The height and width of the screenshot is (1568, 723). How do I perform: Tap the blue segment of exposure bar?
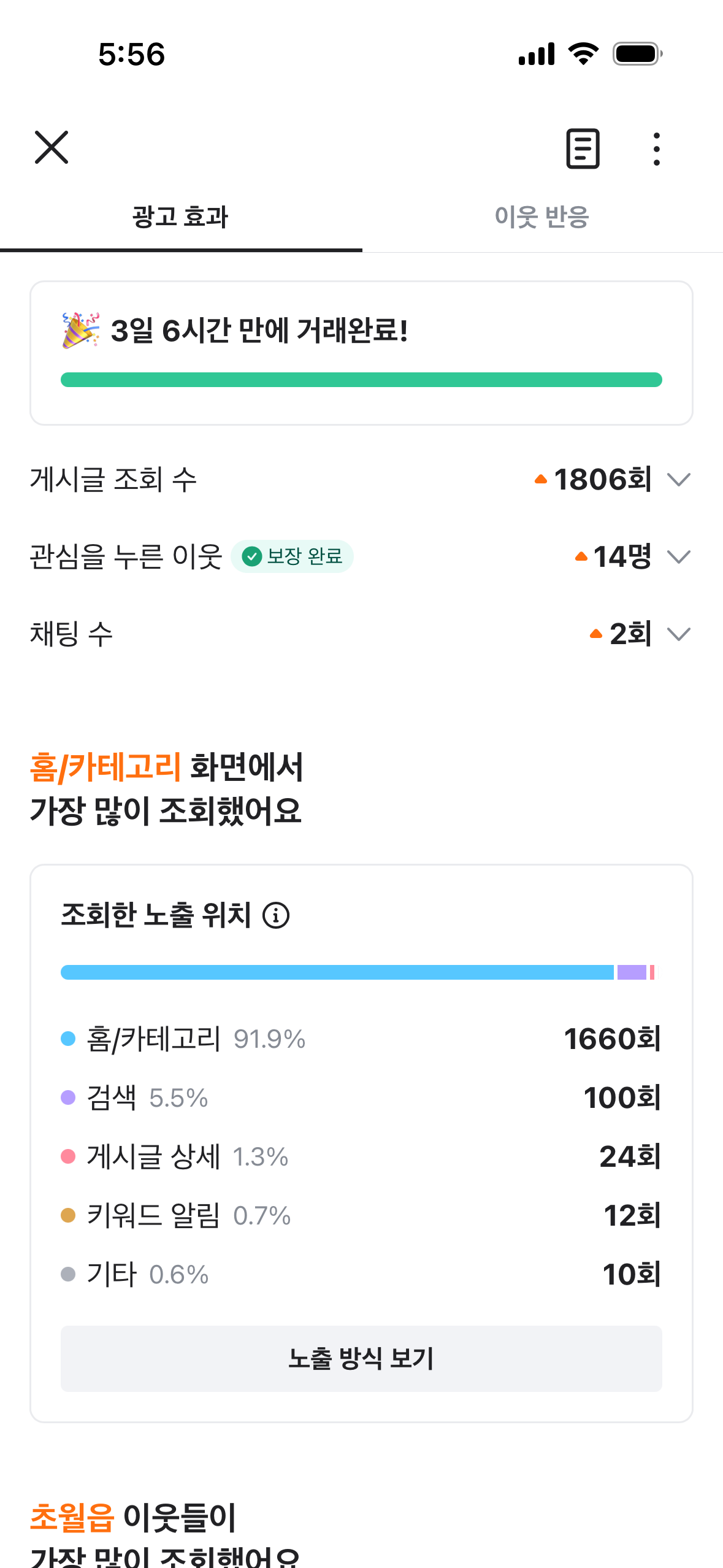(x=337, y=972)
